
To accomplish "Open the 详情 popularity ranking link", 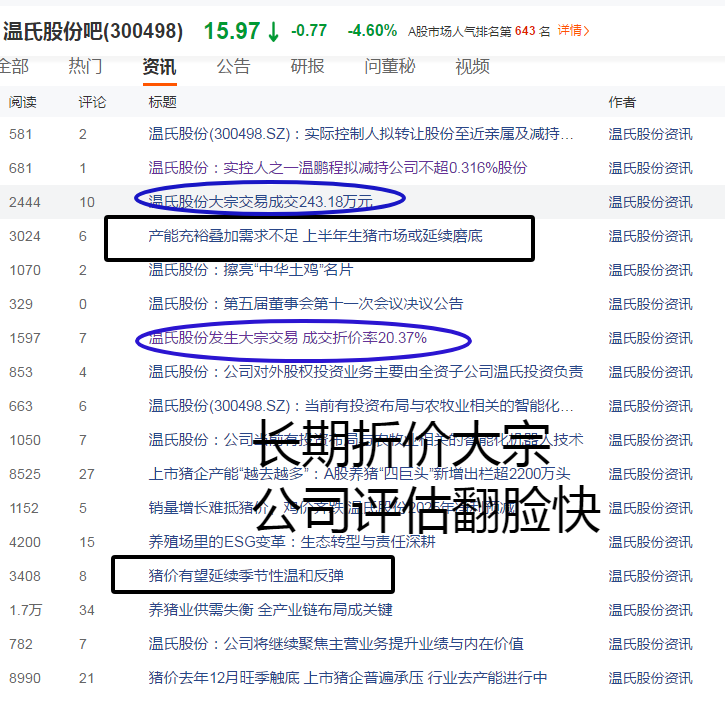I will pos(573,31).
